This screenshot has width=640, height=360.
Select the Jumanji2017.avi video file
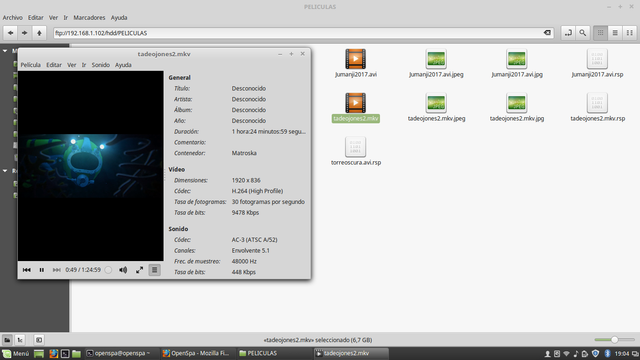[x=356, y=63]
